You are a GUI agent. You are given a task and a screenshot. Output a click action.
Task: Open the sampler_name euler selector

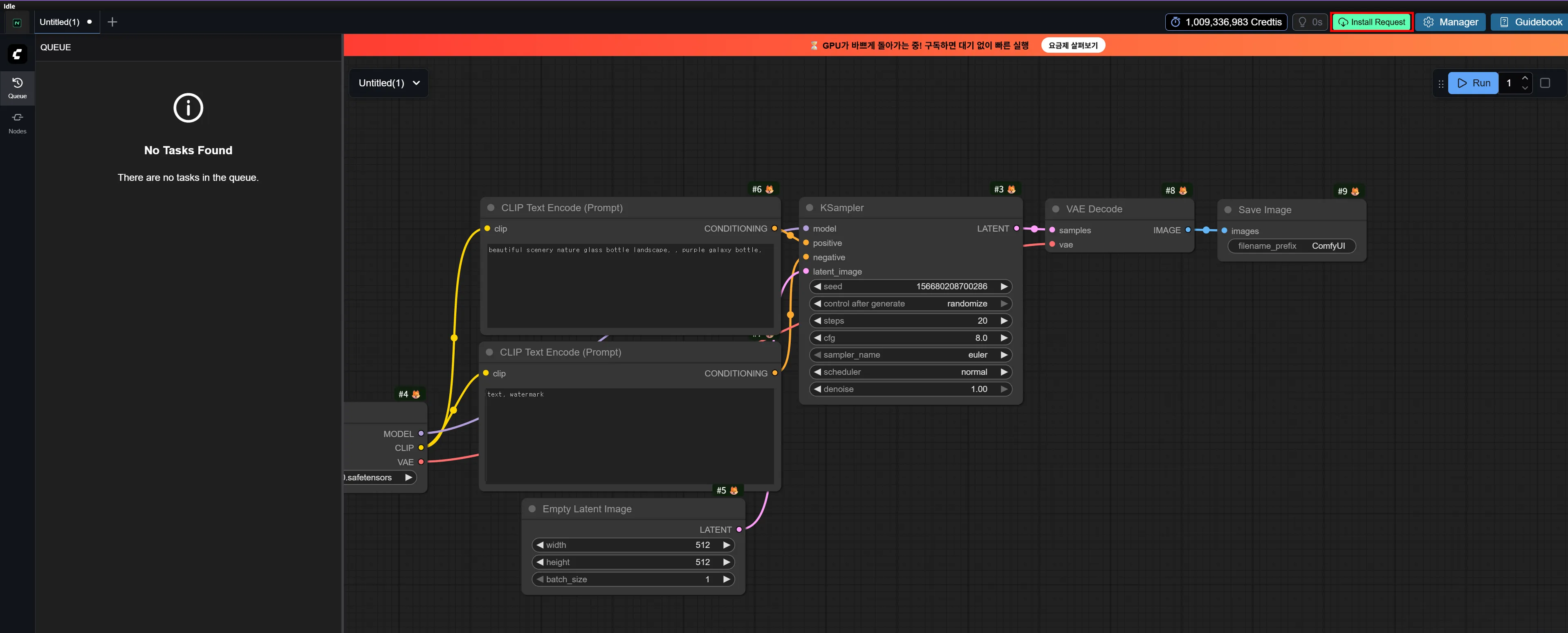[x=911, y=355]
